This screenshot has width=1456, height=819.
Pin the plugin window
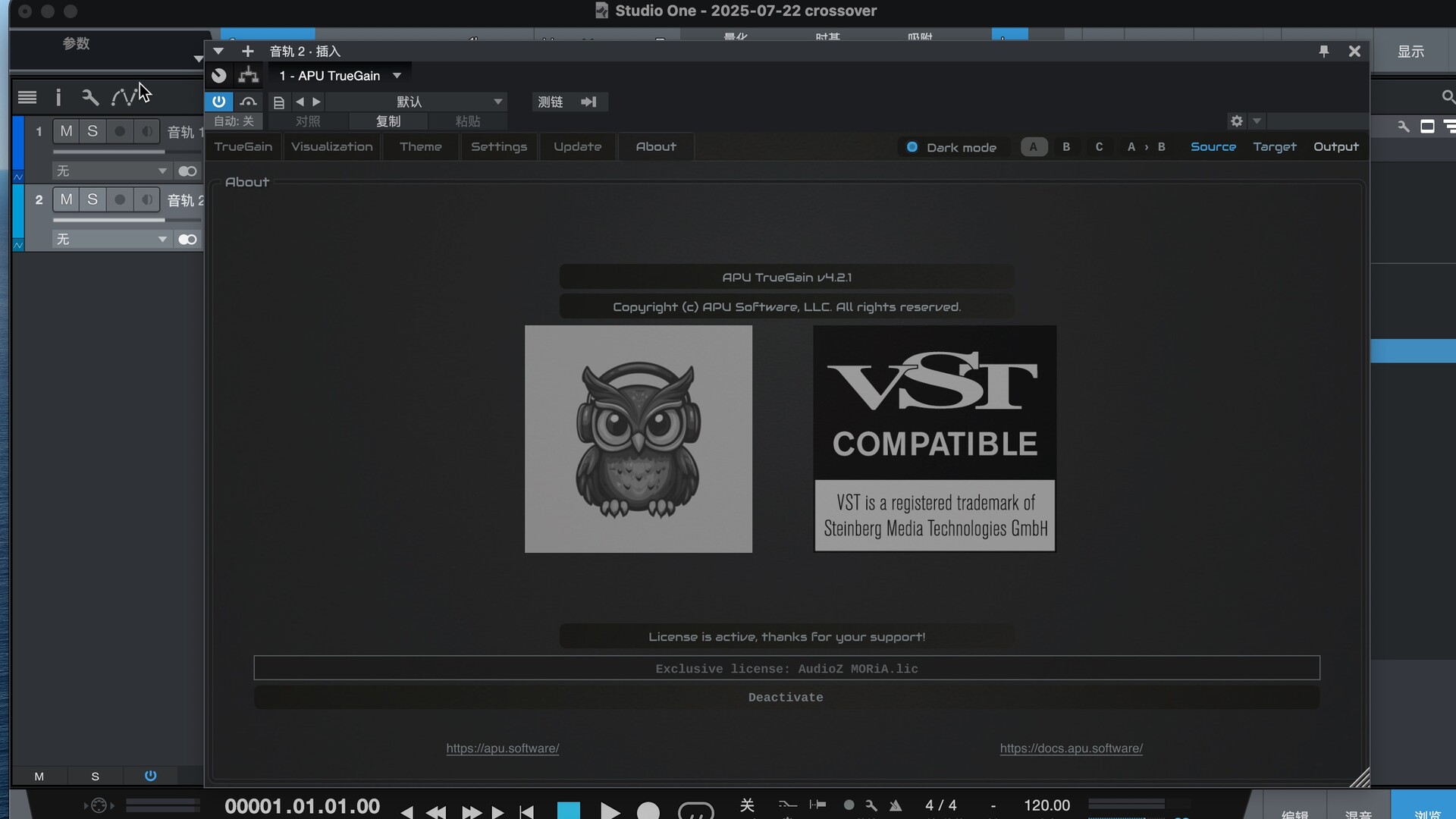point(1324,51)
